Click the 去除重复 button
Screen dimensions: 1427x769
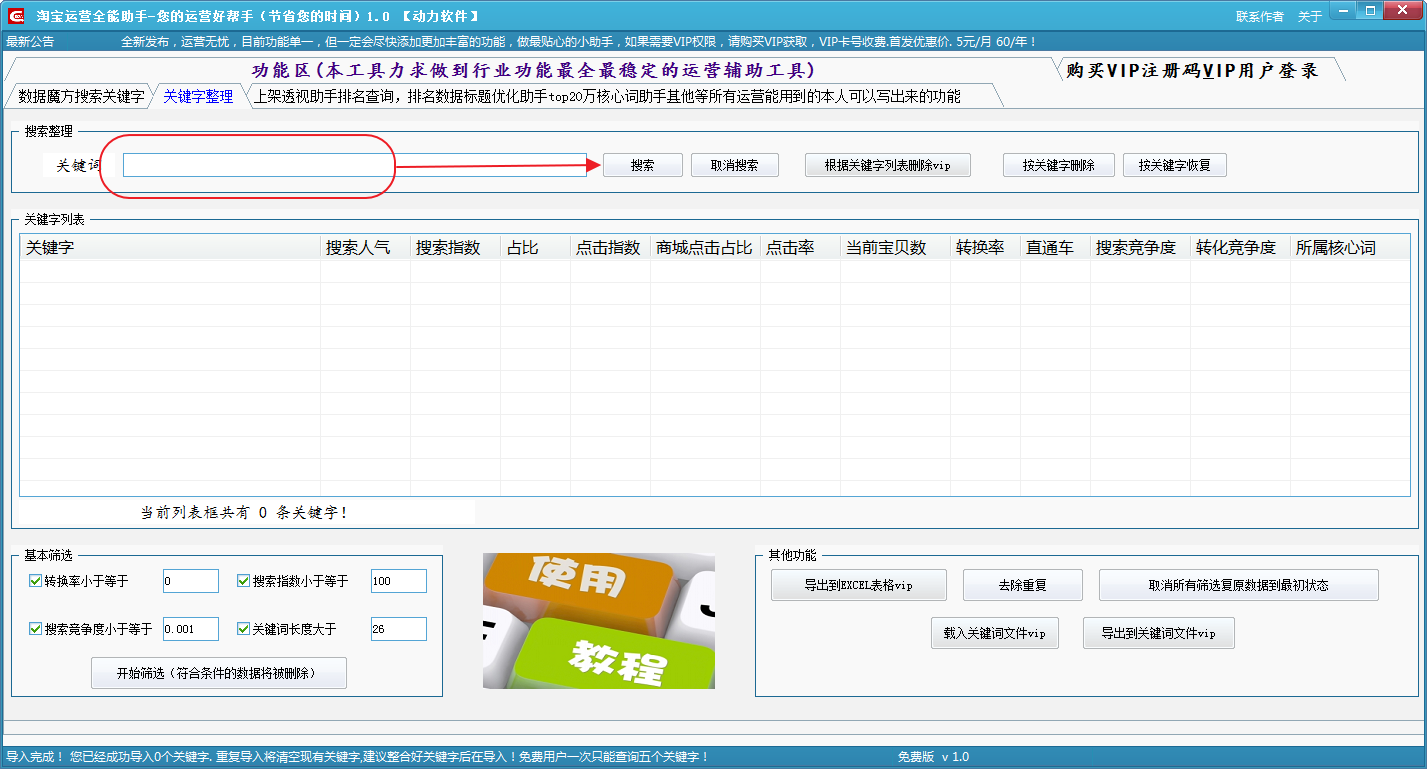1022,585
